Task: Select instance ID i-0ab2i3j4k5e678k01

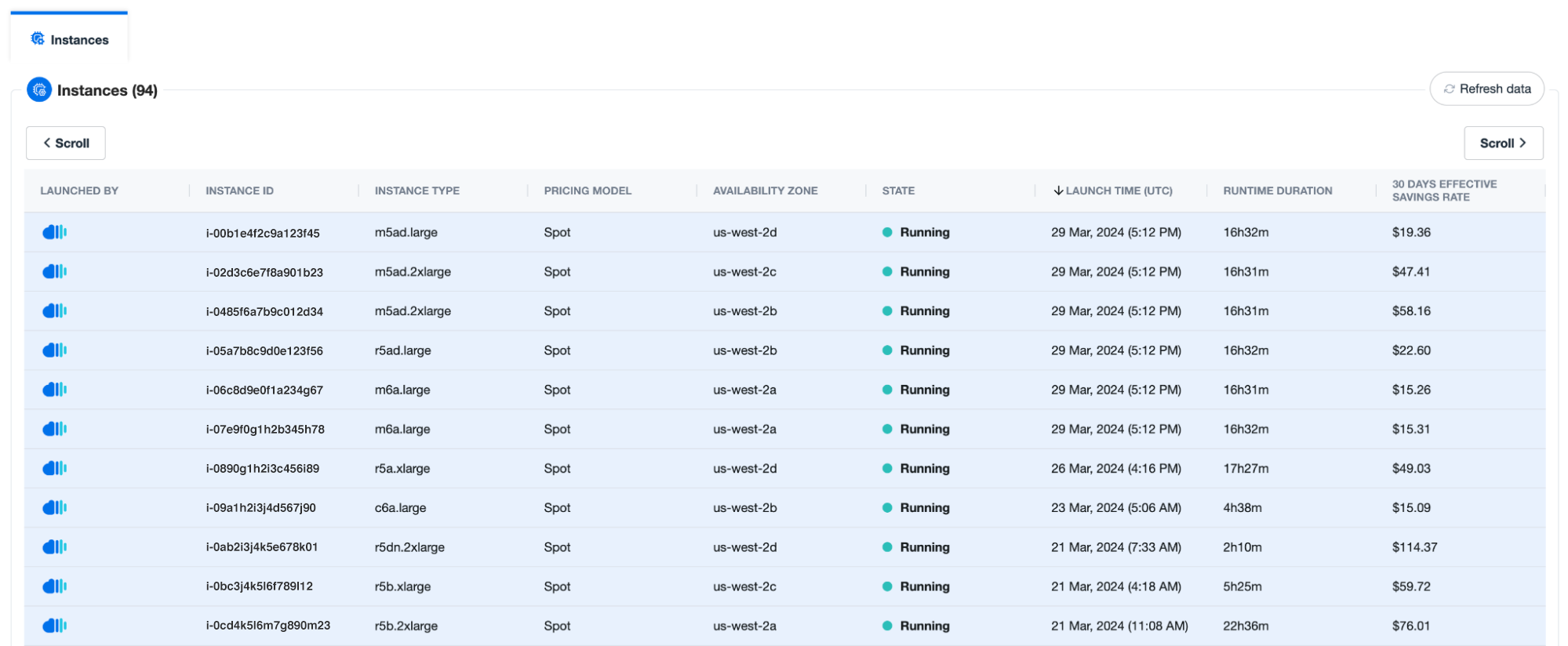Action: click(262, 547)
